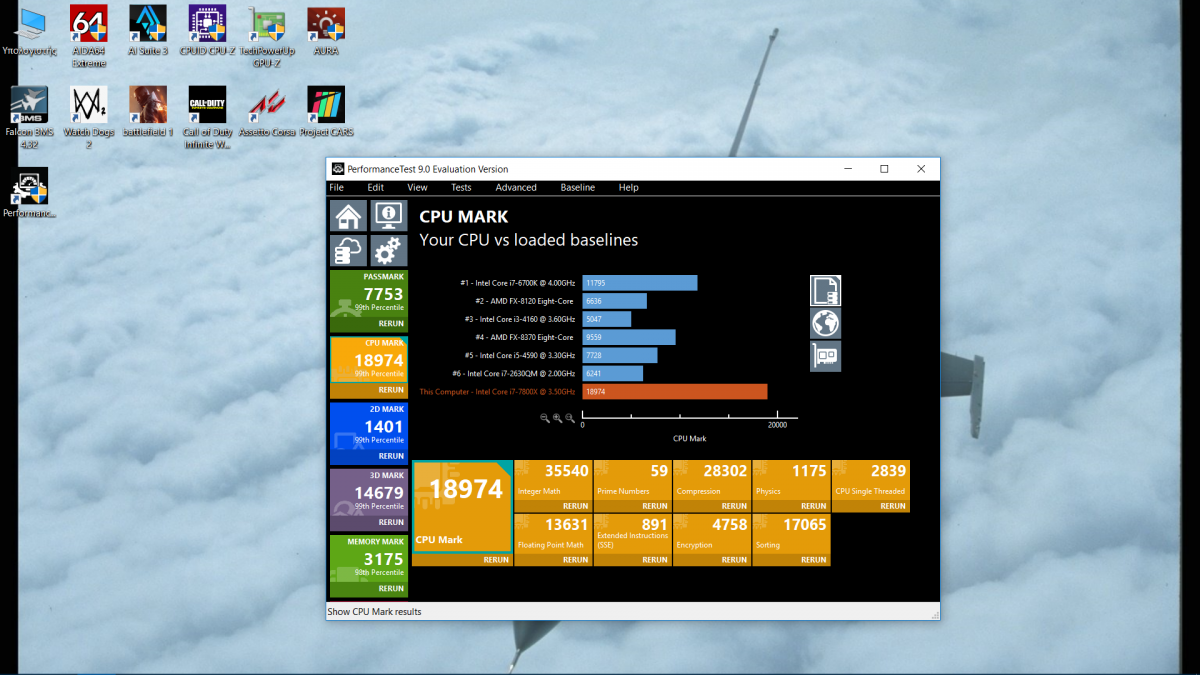Click RERUN under Compression

734,506
